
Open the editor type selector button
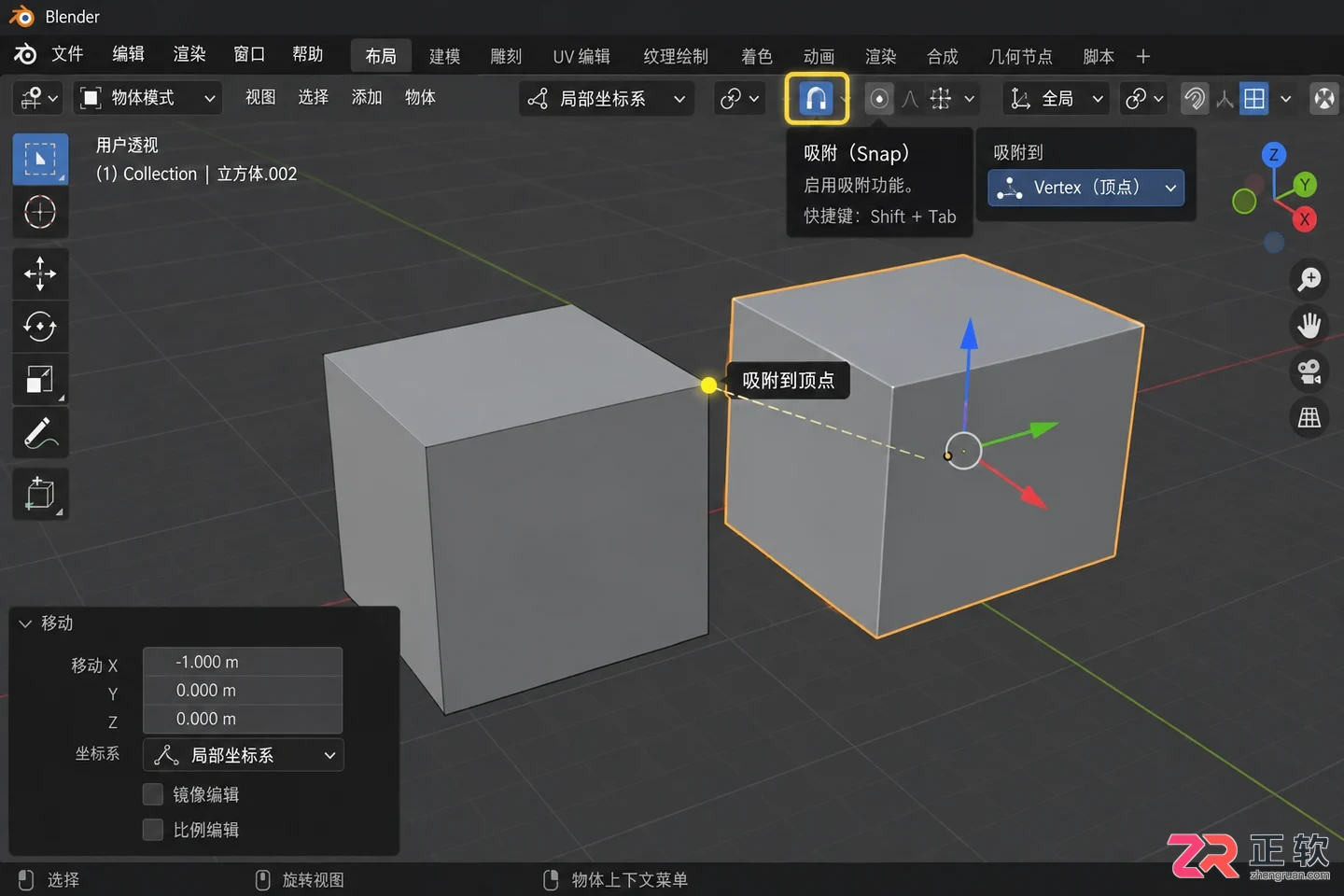click(x=38, y=98)
